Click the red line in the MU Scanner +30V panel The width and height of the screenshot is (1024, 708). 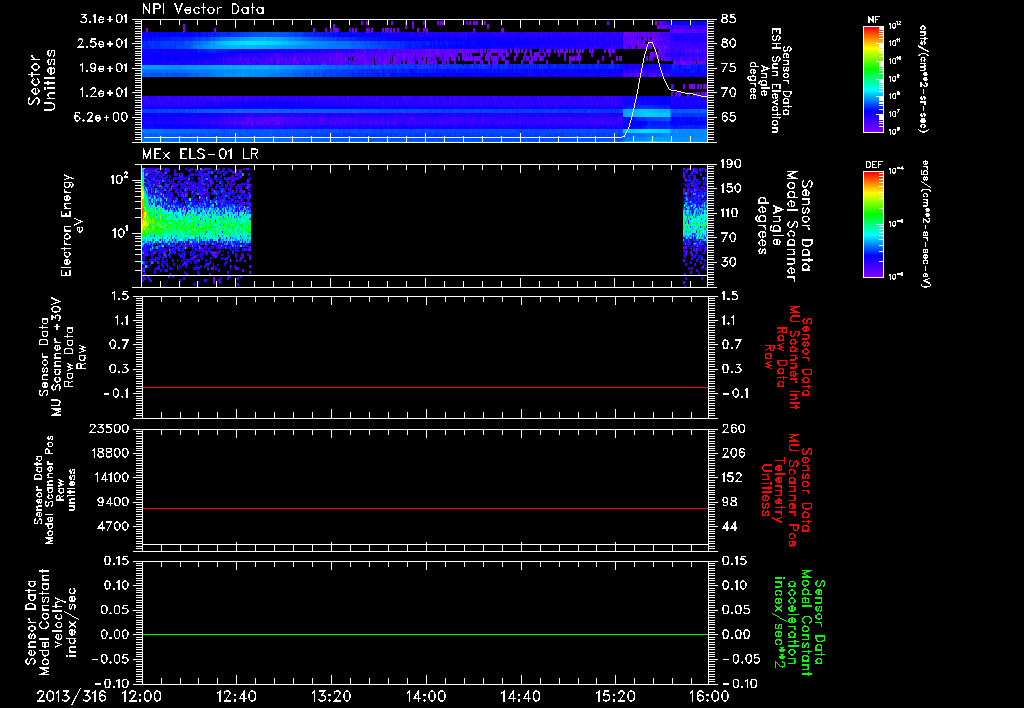424,387
